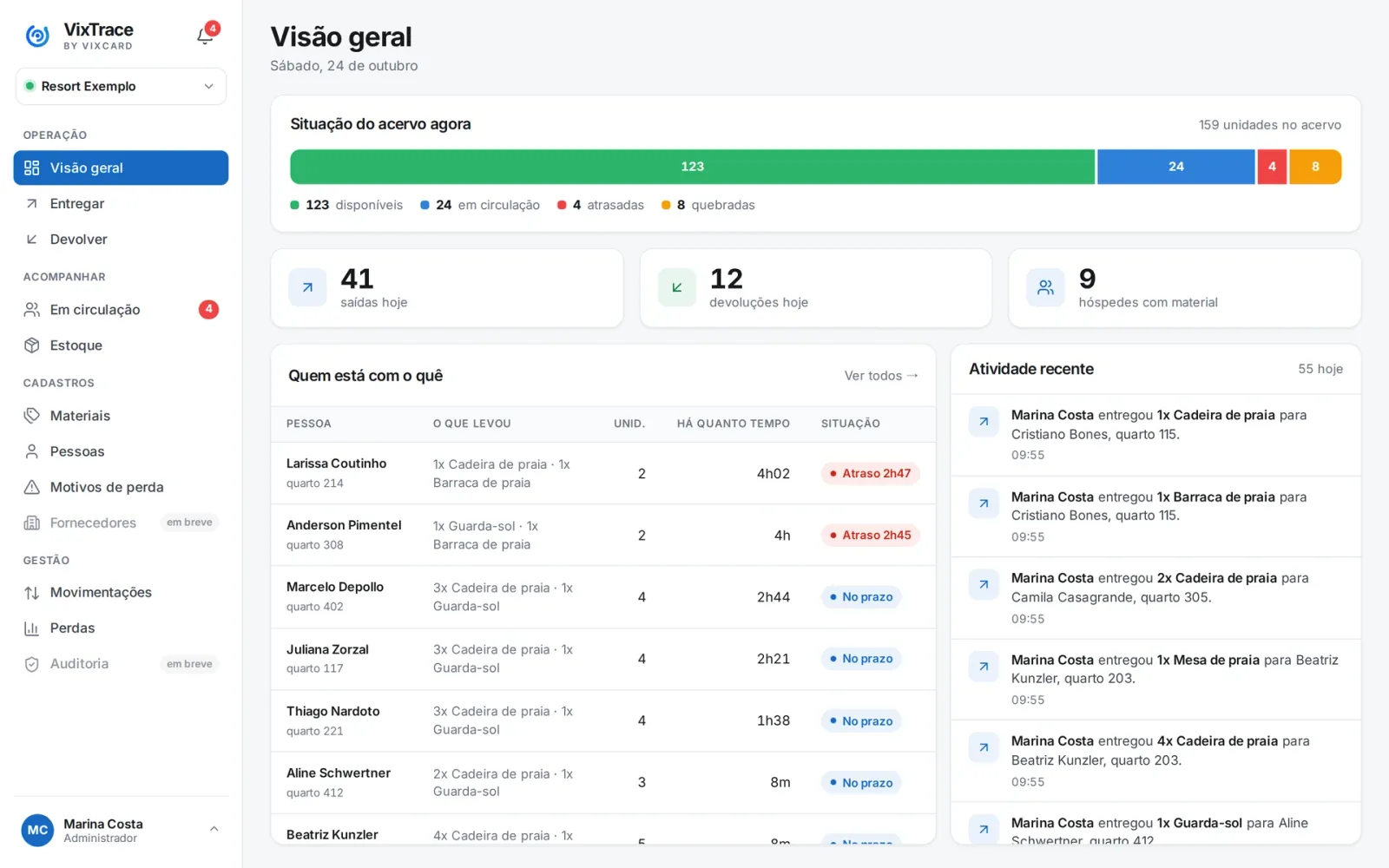The image size is (1389, 868).
Task: Select Visão geral in the sidebar
Action: 121,168
